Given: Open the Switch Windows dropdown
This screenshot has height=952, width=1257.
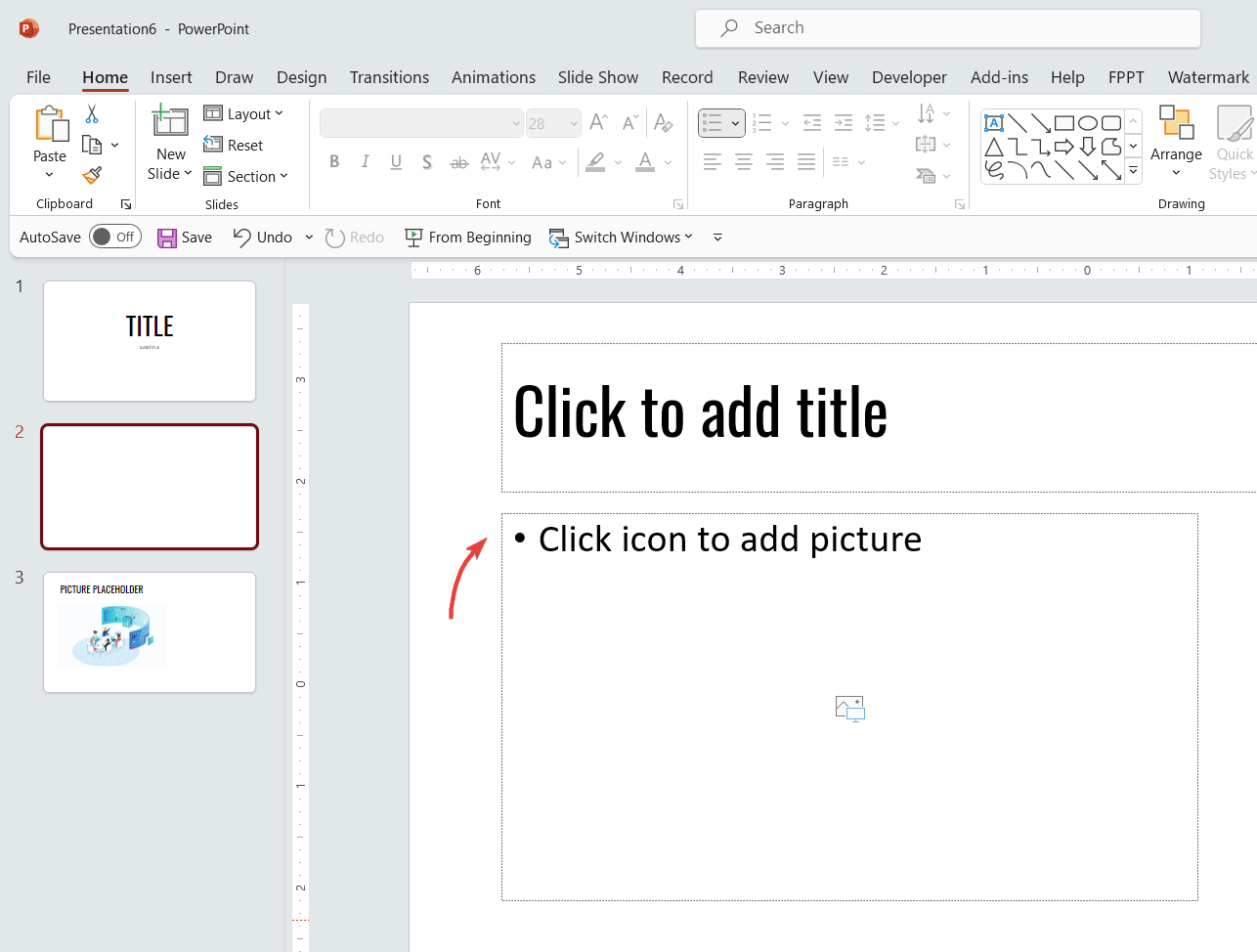Looking at the screenshot, I should [x=622, y=237].
